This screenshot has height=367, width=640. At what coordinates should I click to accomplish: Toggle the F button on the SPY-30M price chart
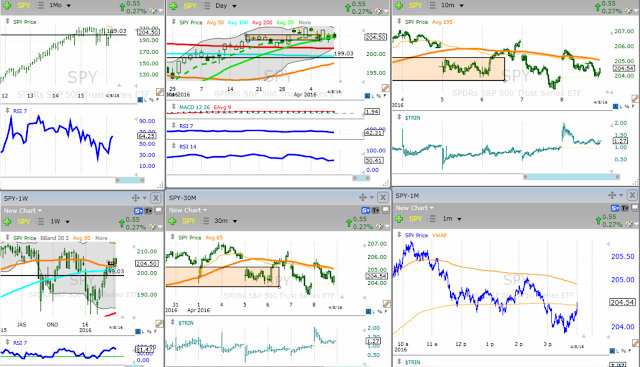tap(385, 311)
